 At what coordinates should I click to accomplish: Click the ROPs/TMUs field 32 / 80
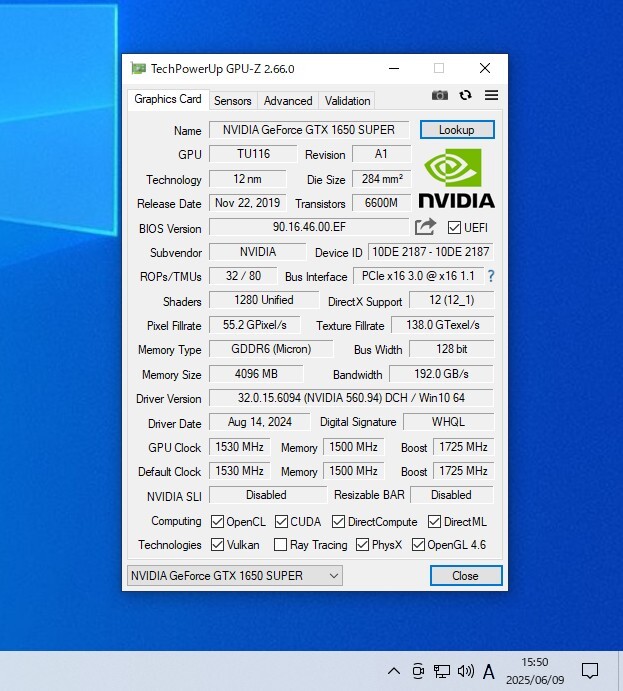click(243, 276)
